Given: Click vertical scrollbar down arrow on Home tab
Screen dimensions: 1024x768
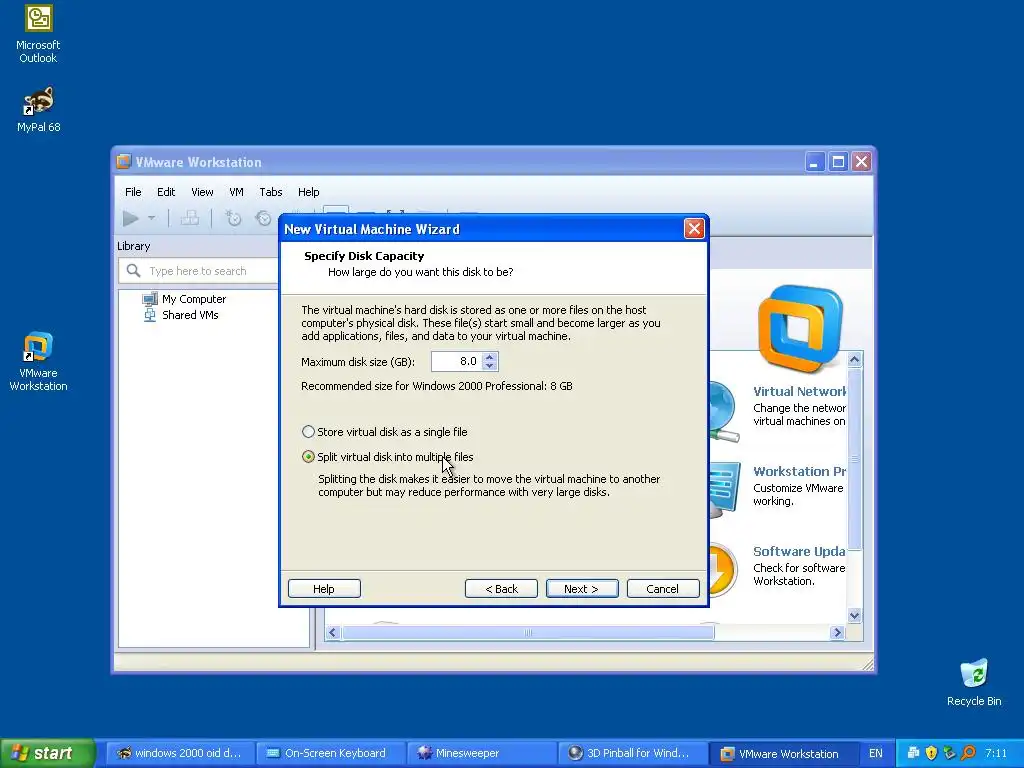Looking at the screenshot, I should 854,615.
